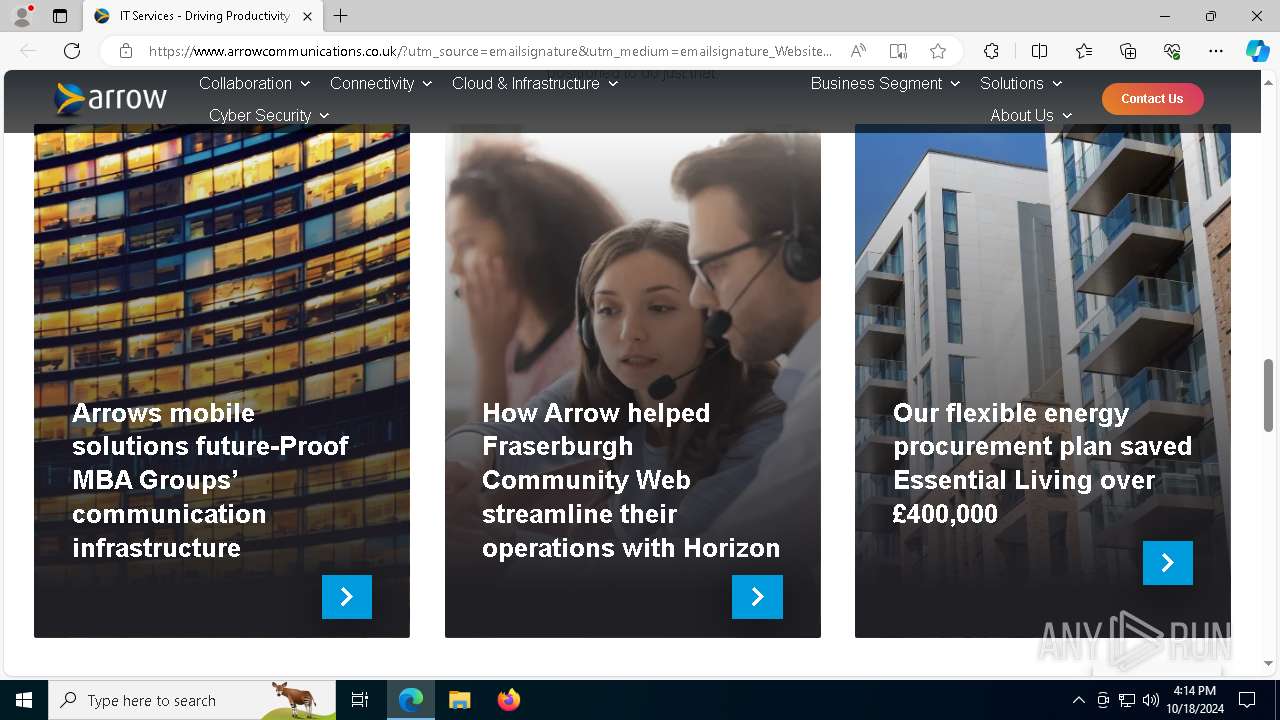Open the Fraserburgh Community Web Horizon case study
Image resolution: width=1280 pixels, height=720 pixels.
(x=631, y=480)
